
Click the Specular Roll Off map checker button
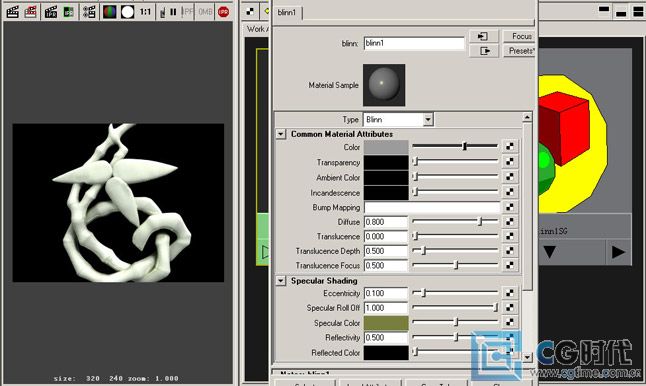(x=510, y=307)
